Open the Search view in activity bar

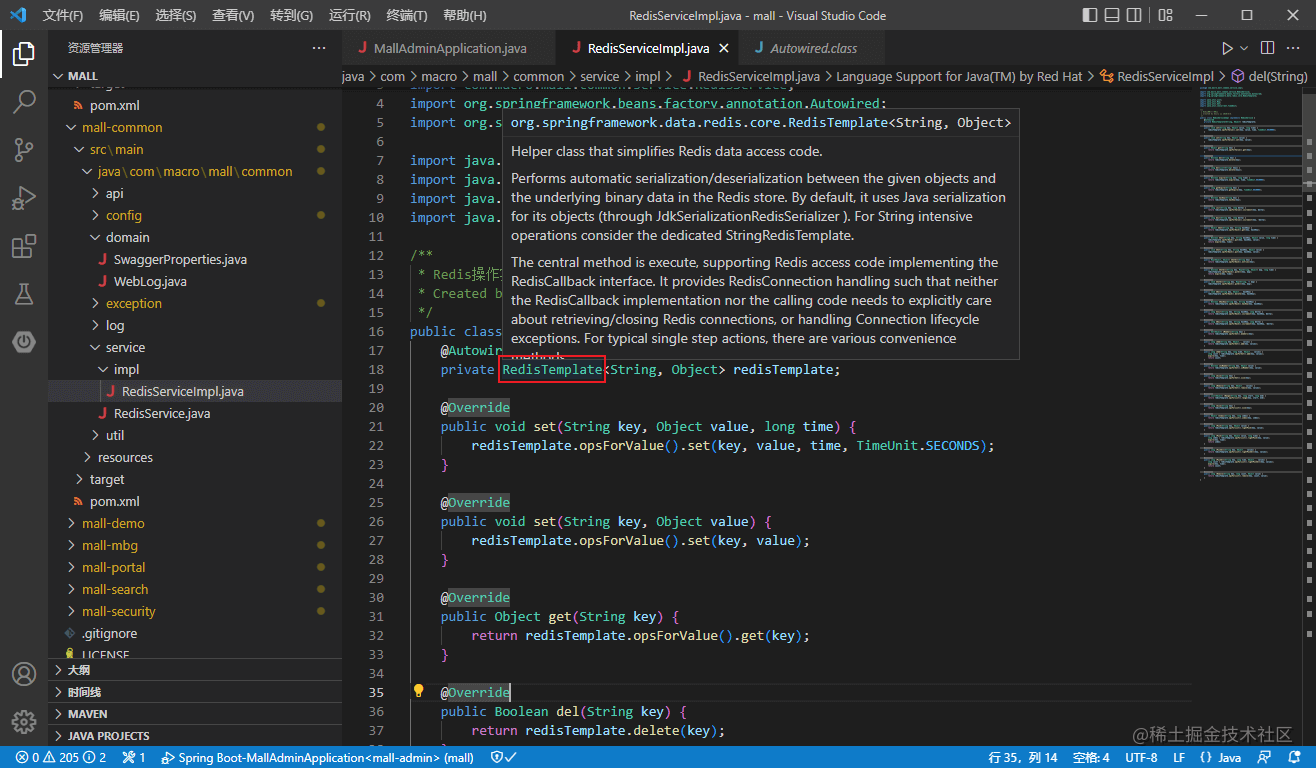click(24, 101)
